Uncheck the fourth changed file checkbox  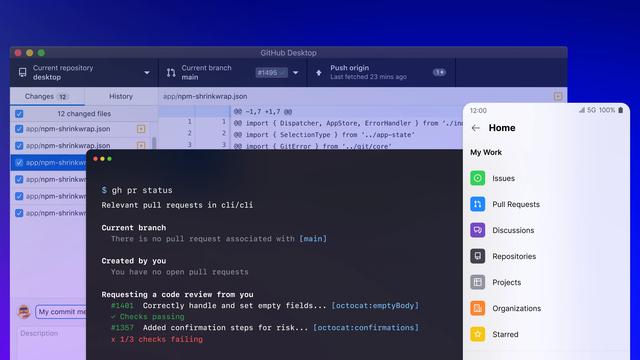tap(19, 179)
